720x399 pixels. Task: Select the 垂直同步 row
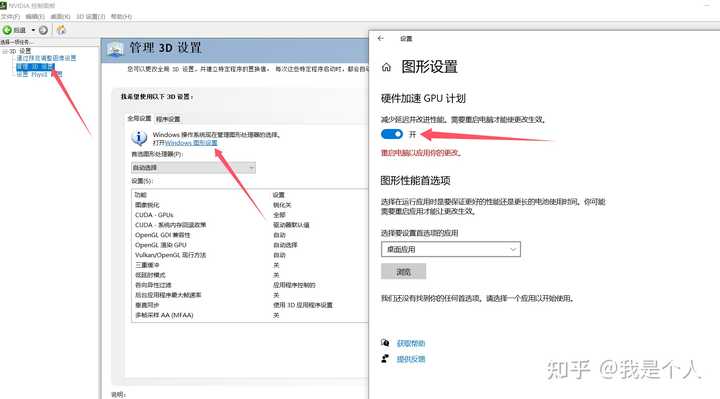[249, 305]
